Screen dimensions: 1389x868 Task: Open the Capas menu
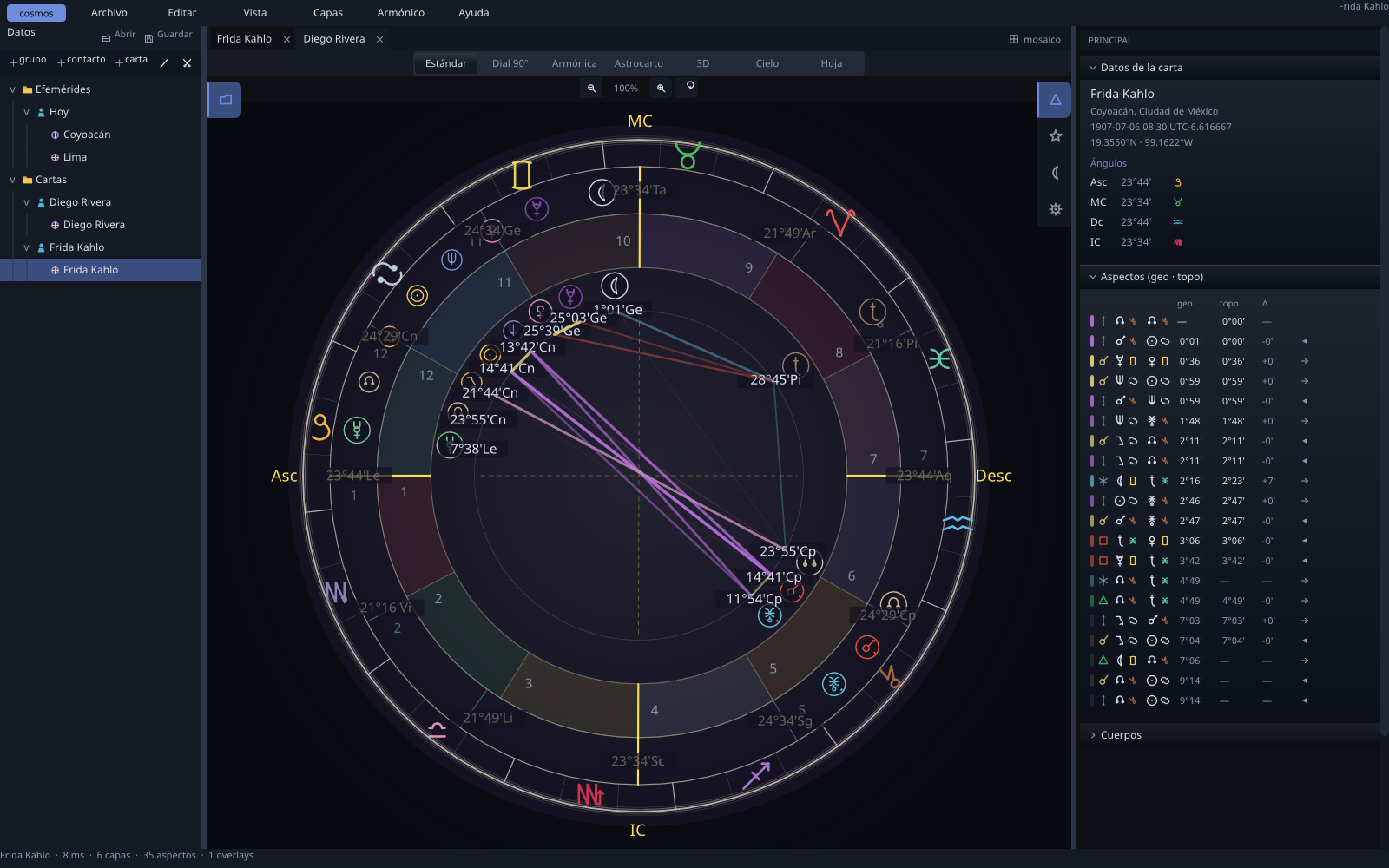328,13
